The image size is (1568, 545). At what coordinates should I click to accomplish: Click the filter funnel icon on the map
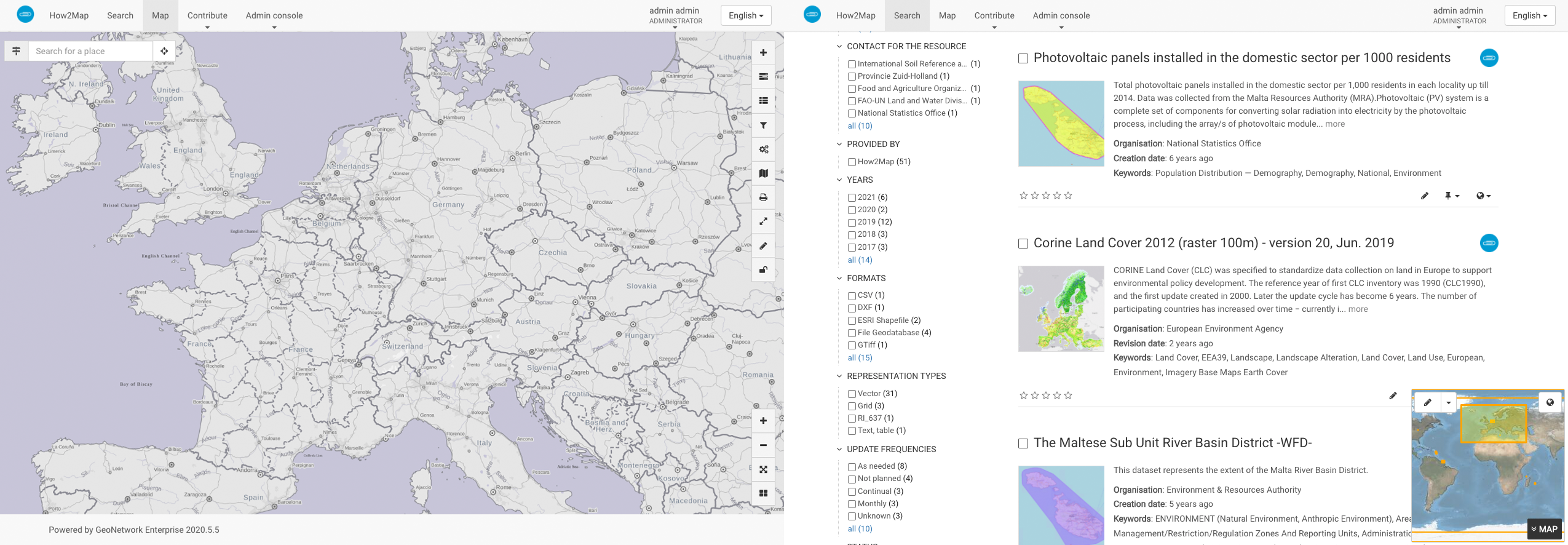click(x=763, y=125)
